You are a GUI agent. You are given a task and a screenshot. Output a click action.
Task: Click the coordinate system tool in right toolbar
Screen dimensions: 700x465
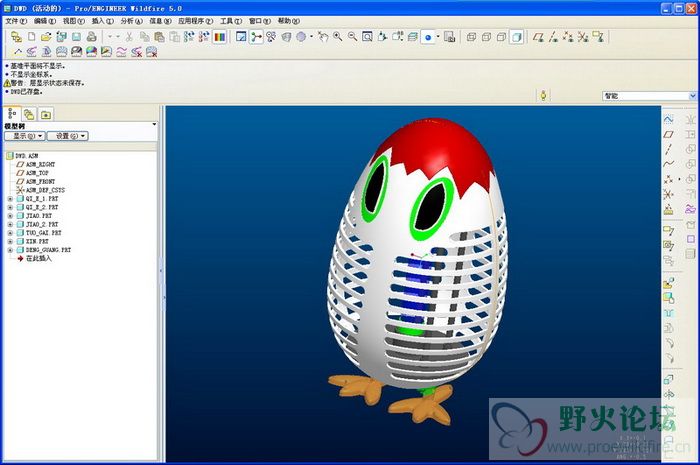point(668,194)
